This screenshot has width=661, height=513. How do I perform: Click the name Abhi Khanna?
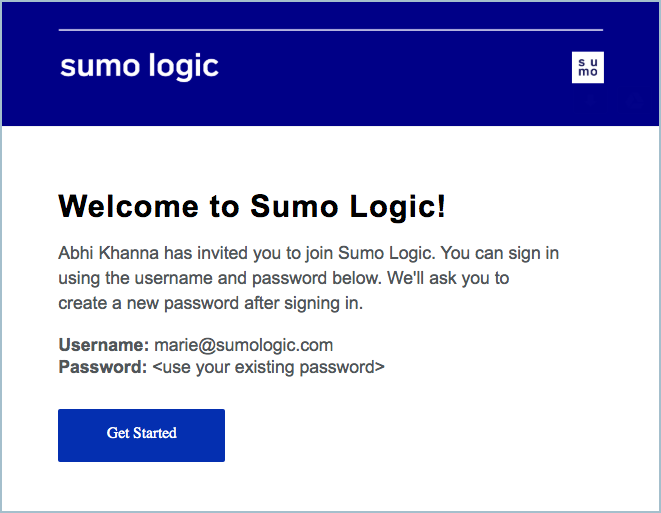tap(105, 253)
